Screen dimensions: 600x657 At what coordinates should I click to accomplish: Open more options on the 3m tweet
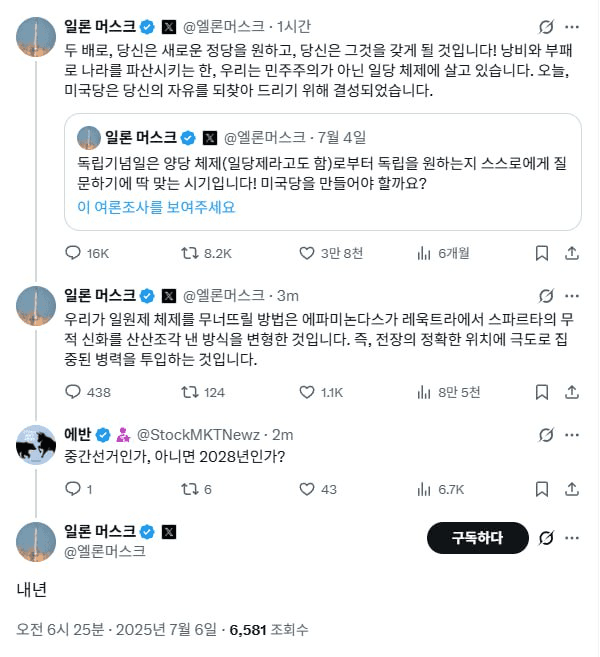coord(572,296)
